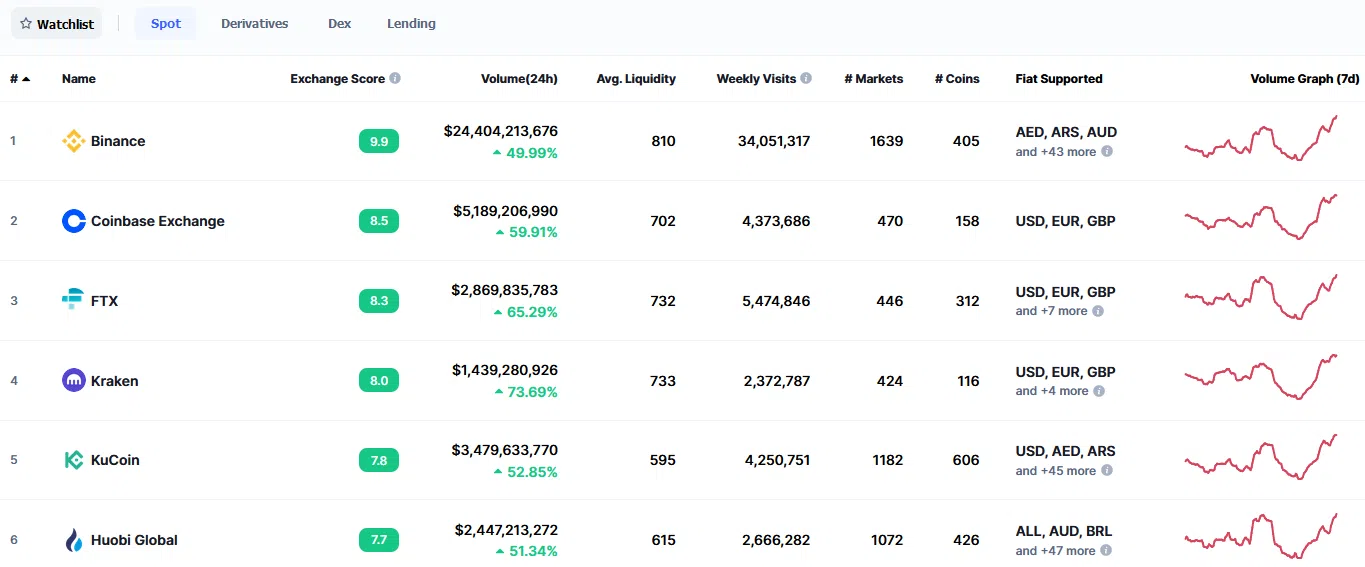Click the 8.5 score badge for Coinbase
The width and height of the screenshot is (1365, 567).
379,221
